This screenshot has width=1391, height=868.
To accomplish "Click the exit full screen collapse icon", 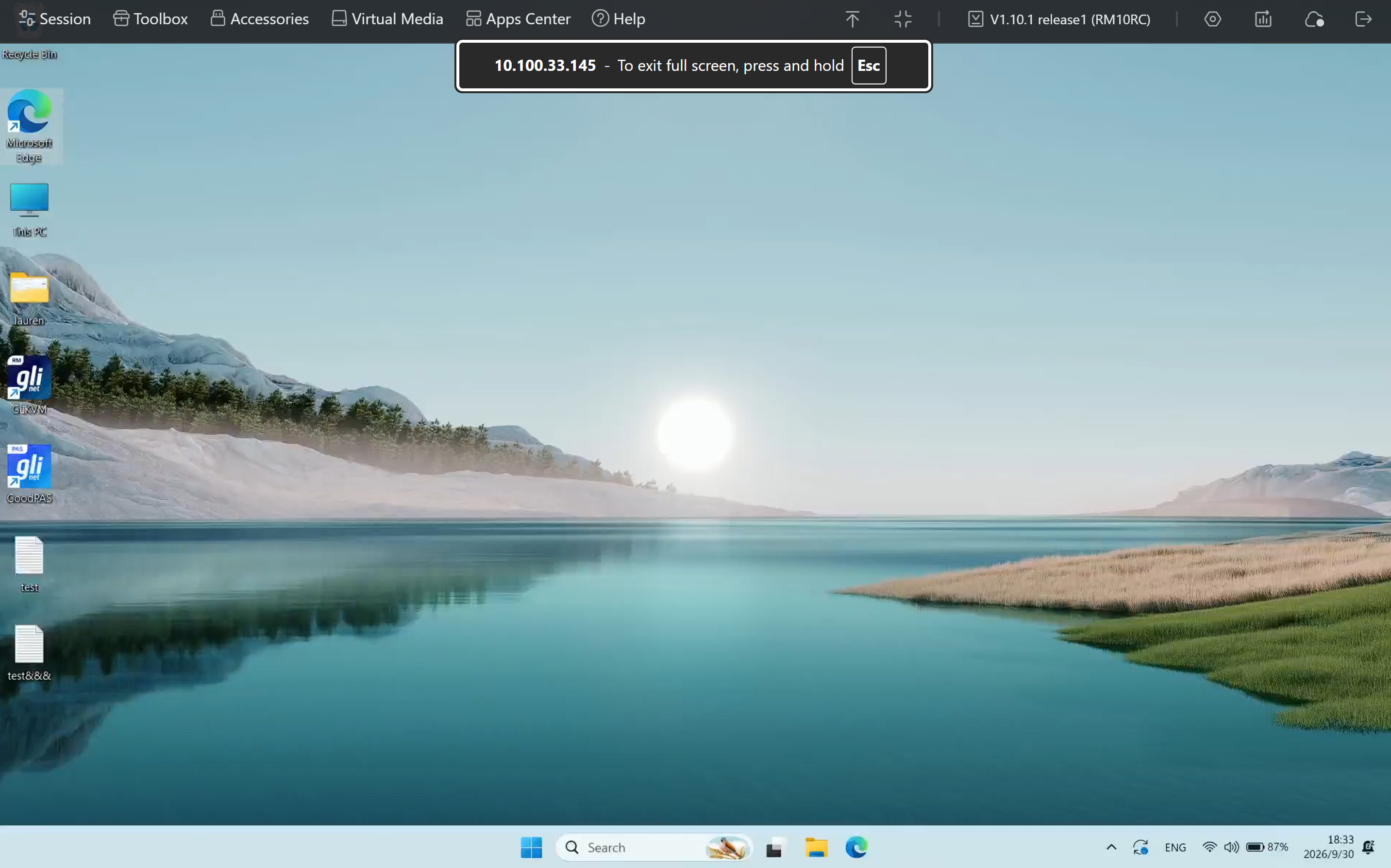I will pyautogui.click(x=903, y=19).
